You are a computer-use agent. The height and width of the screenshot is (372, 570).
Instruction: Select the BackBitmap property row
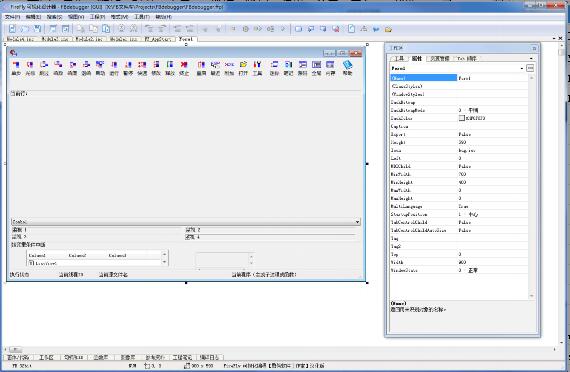tap(459, 102)
